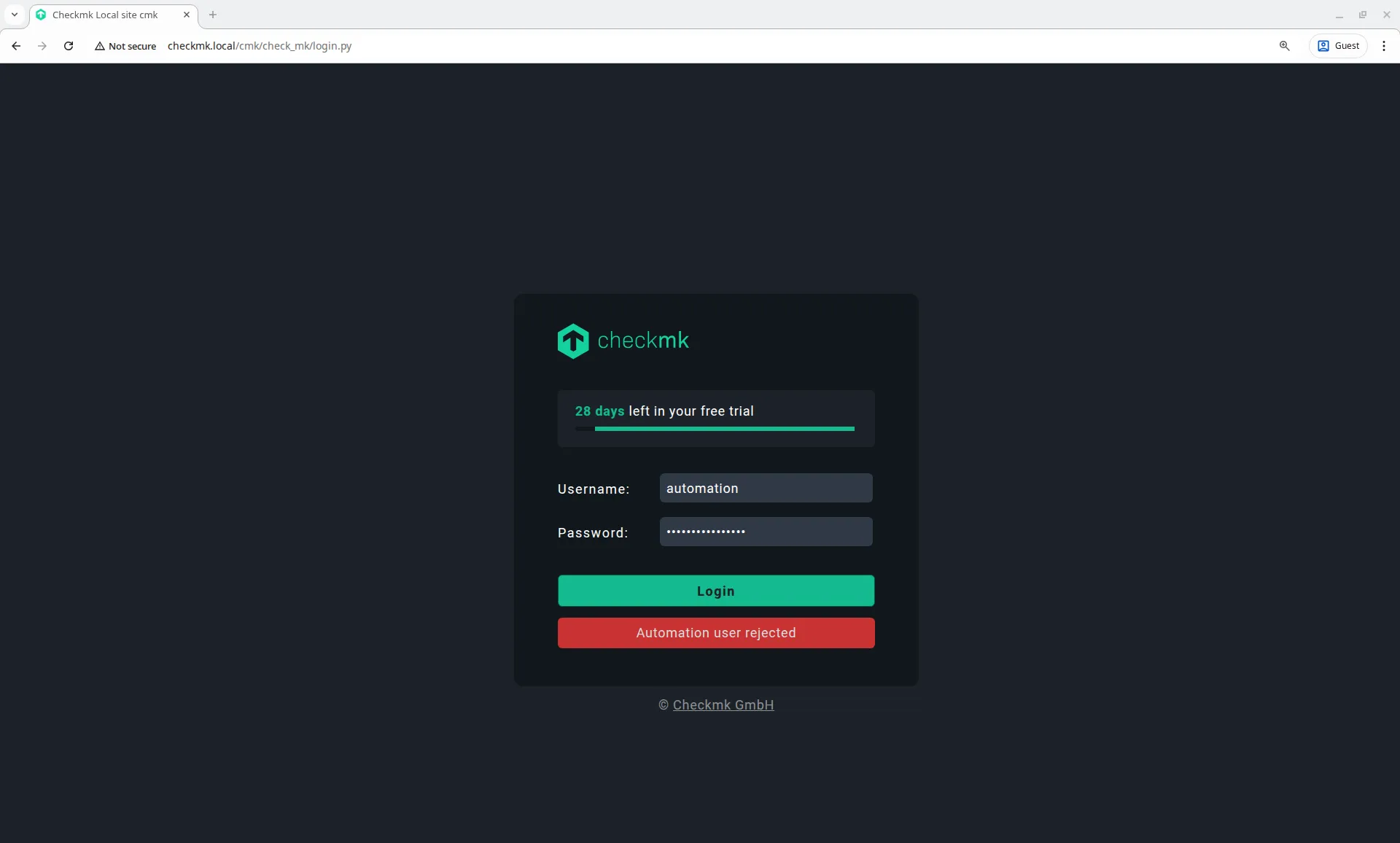
Task: Reload the login page
Action: pos(69,46)
